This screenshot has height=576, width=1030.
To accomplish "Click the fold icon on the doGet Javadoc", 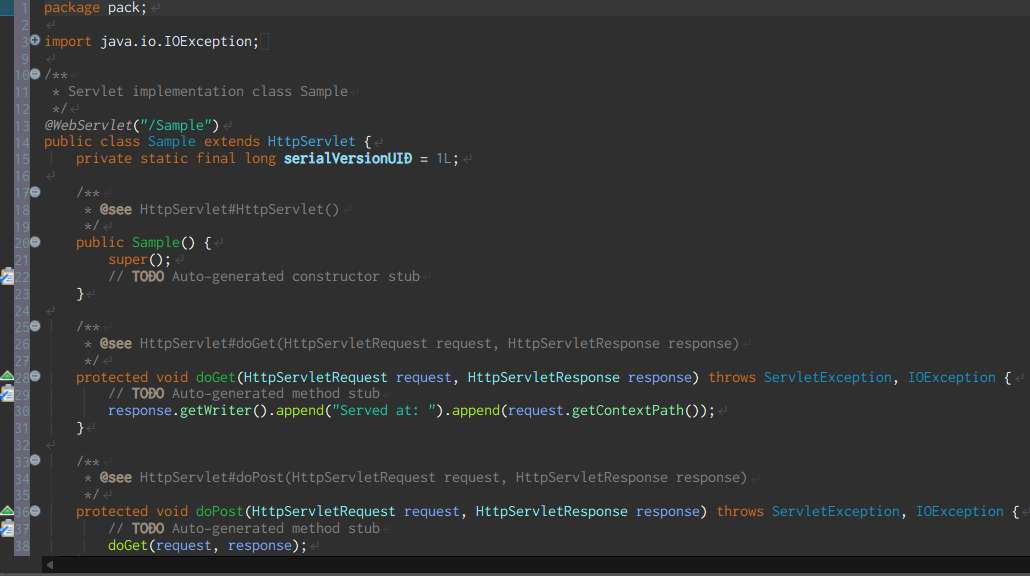I will [x=34, y=326].
